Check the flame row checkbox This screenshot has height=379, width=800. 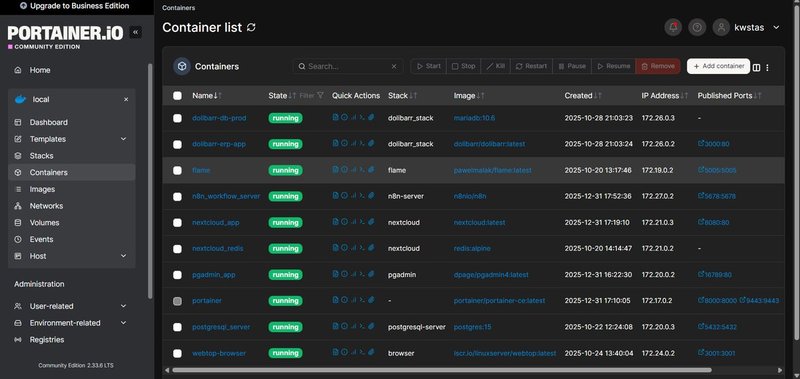(177, 170)
